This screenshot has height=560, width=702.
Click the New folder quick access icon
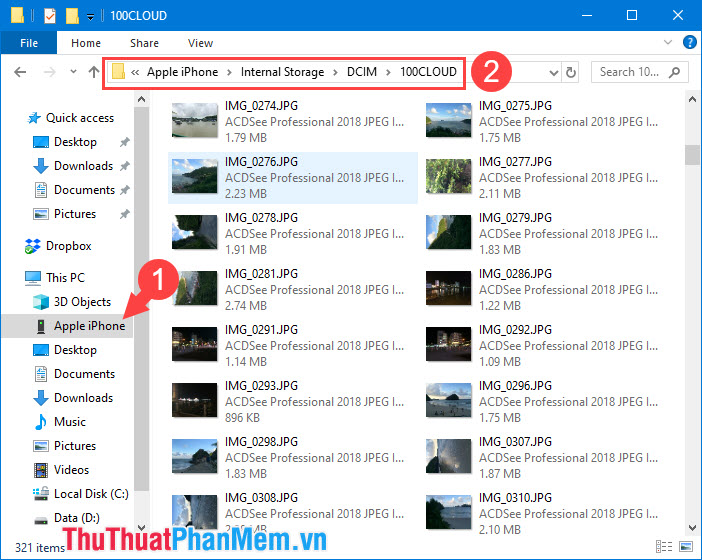[72, 16]
